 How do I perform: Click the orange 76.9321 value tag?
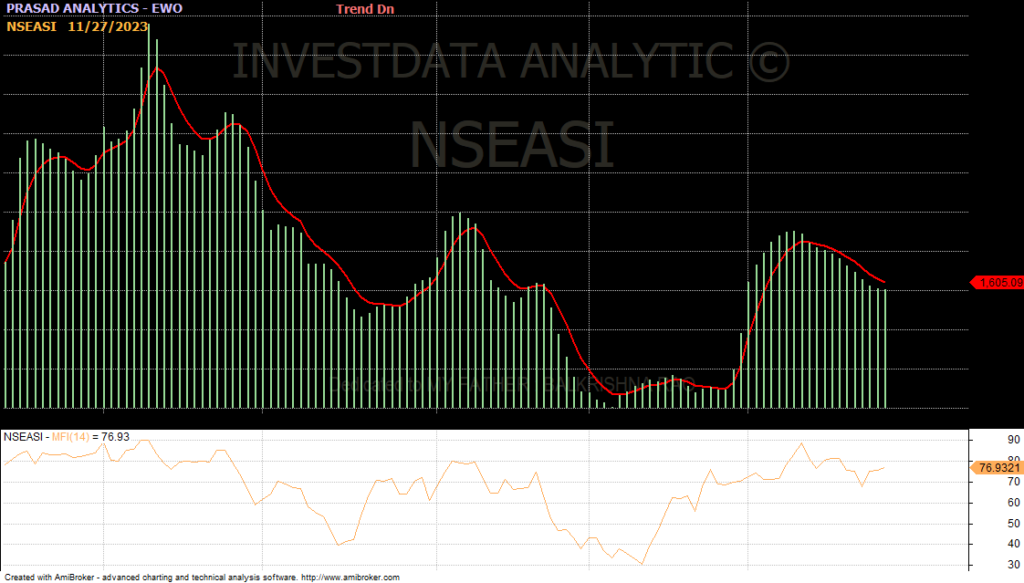point(997,467)
